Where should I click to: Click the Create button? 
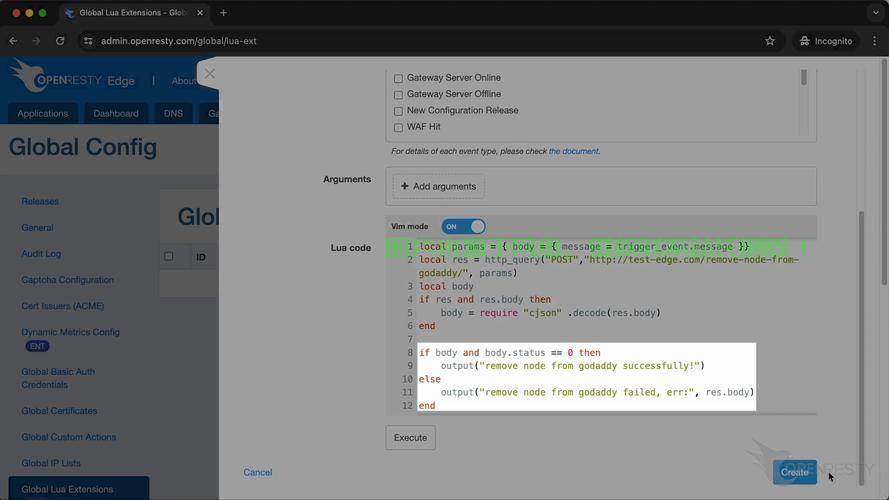(x=794, y=472)
